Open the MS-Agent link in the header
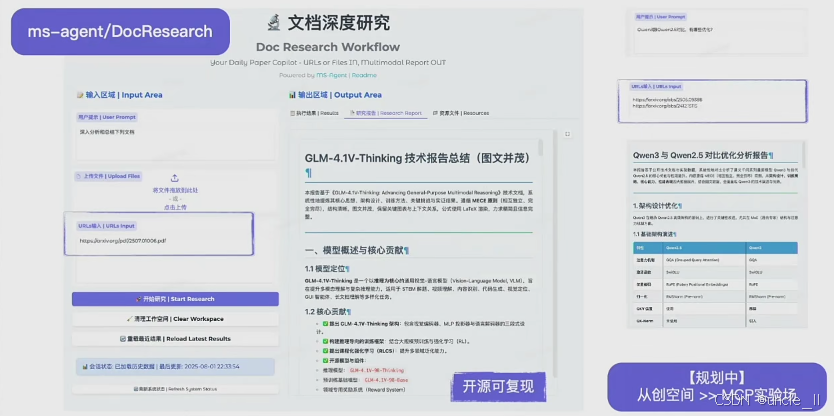The image size is (834, 416). pyautogui.click(x=331, y=76)
